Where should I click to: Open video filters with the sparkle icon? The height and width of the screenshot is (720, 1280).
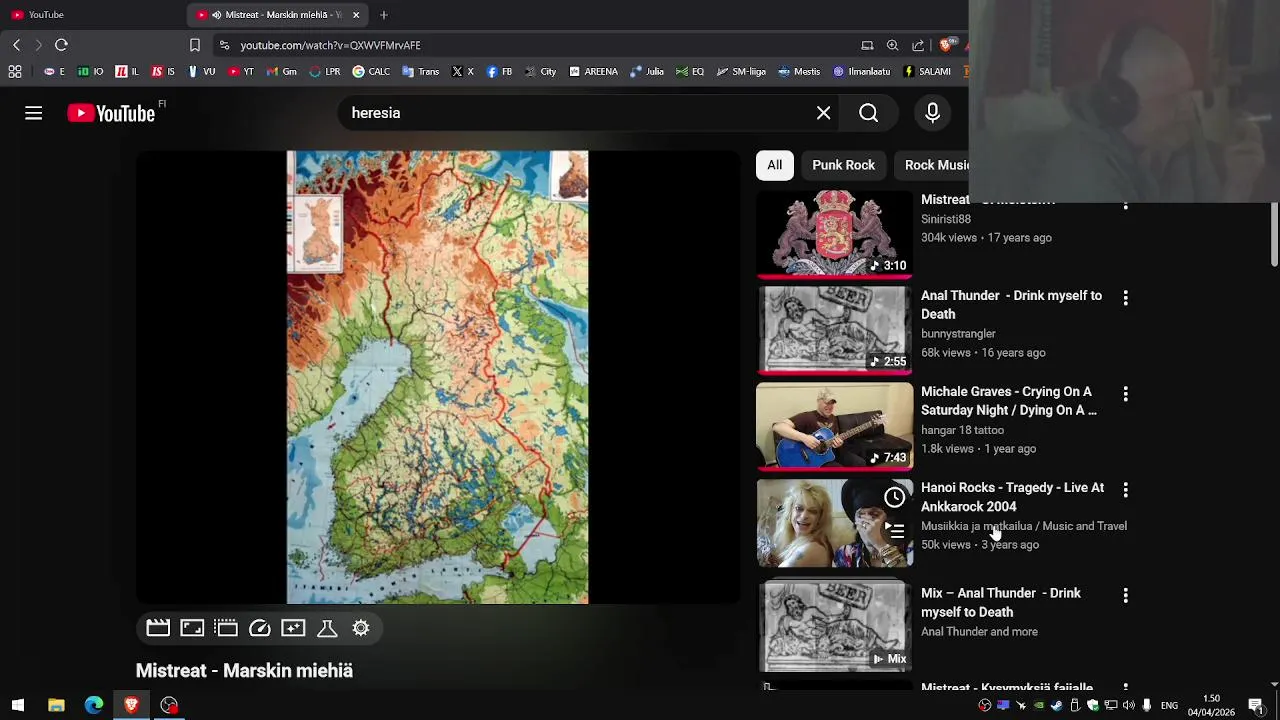(293, 628)
